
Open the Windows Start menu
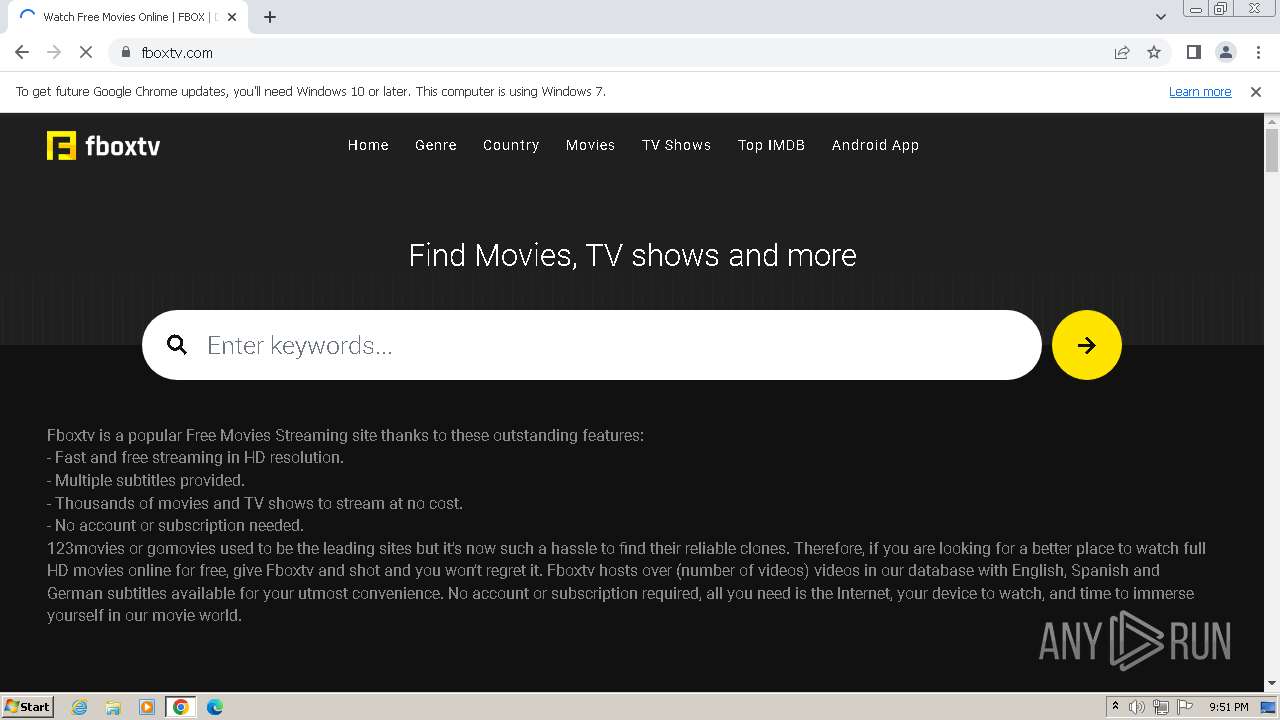click(27, 706)
